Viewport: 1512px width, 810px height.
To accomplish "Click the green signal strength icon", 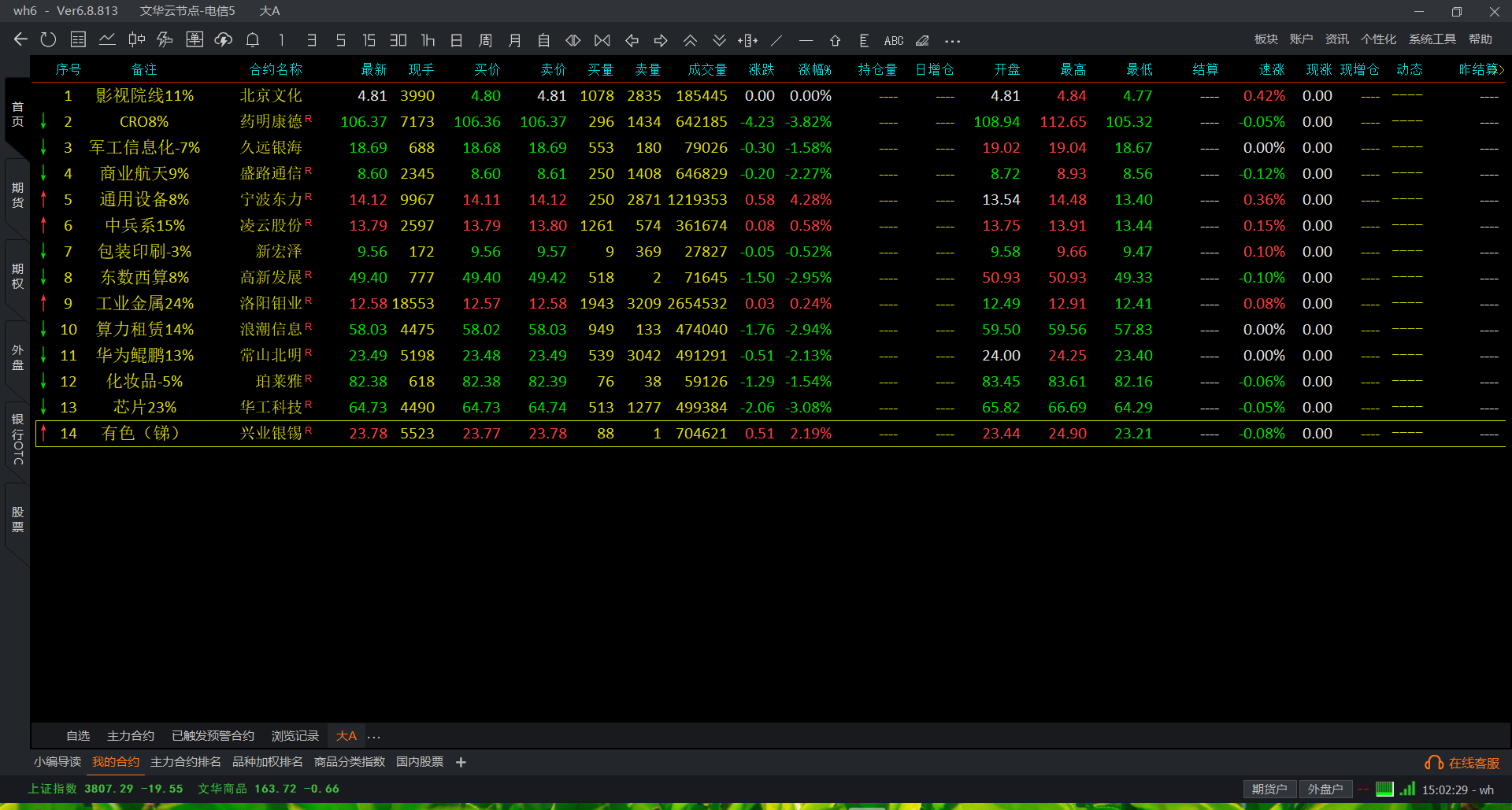I will (1408, 788).
